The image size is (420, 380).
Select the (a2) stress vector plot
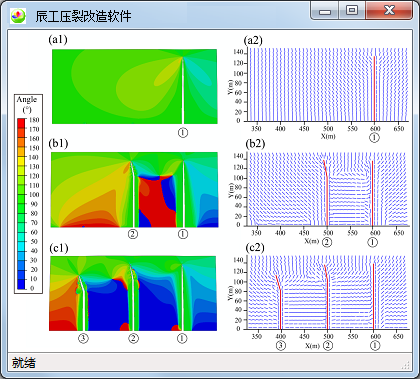point(327,85)
